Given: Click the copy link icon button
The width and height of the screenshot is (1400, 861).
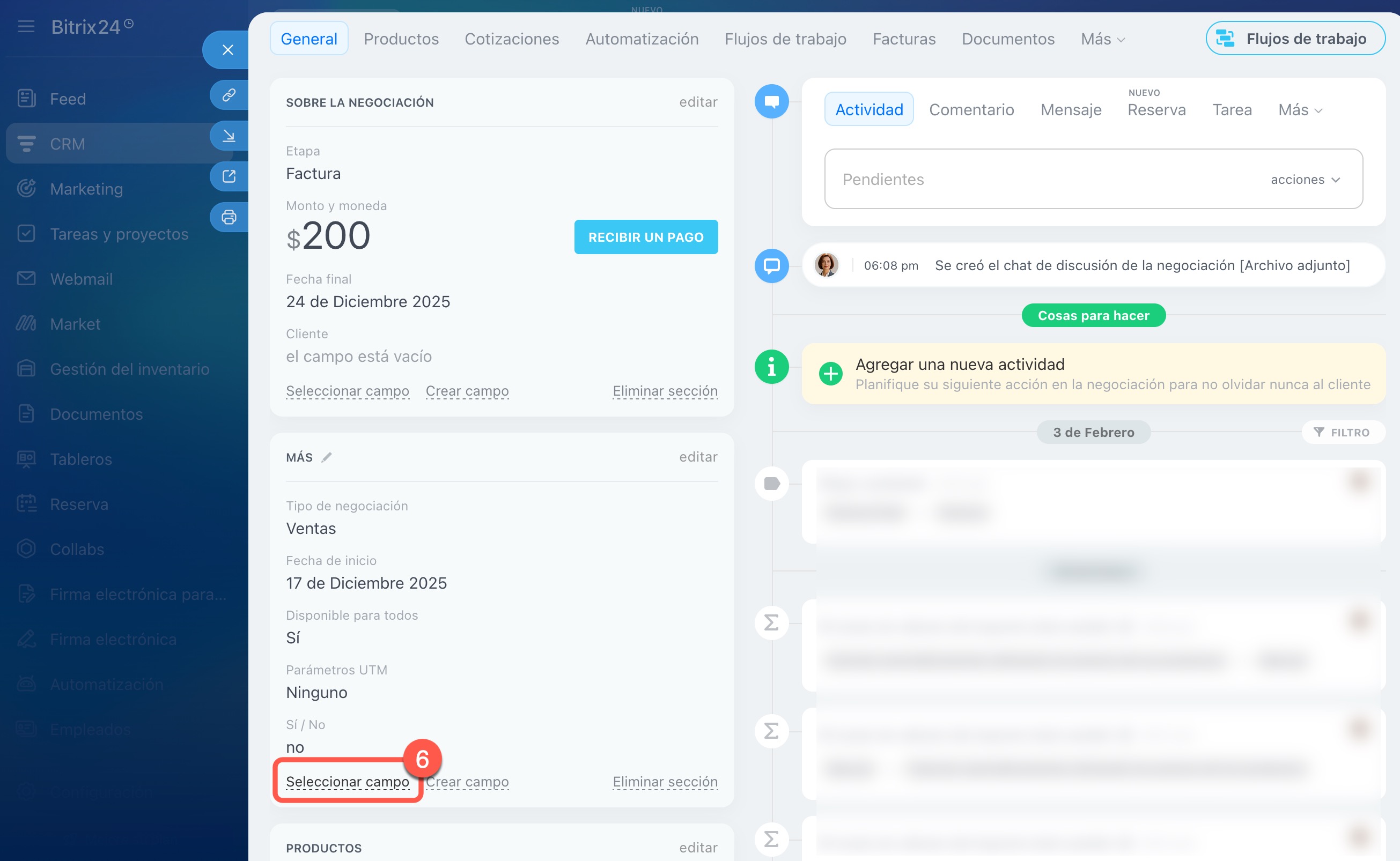Looking at the screenshot, I should [x=229, y=94].
